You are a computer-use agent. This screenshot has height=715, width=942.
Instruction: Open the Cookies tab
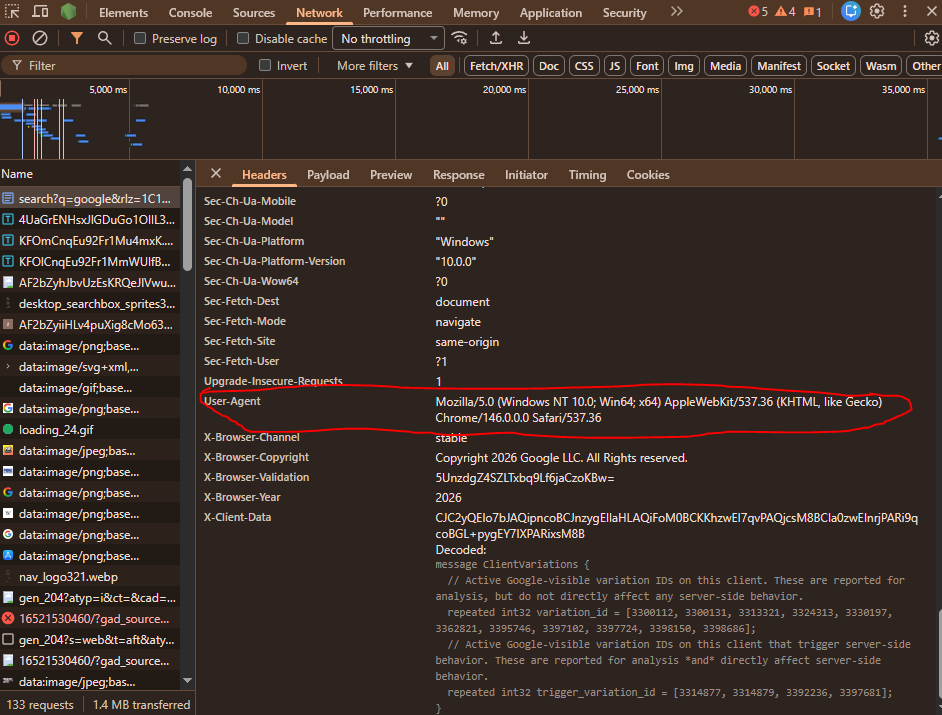pos(648,175)
